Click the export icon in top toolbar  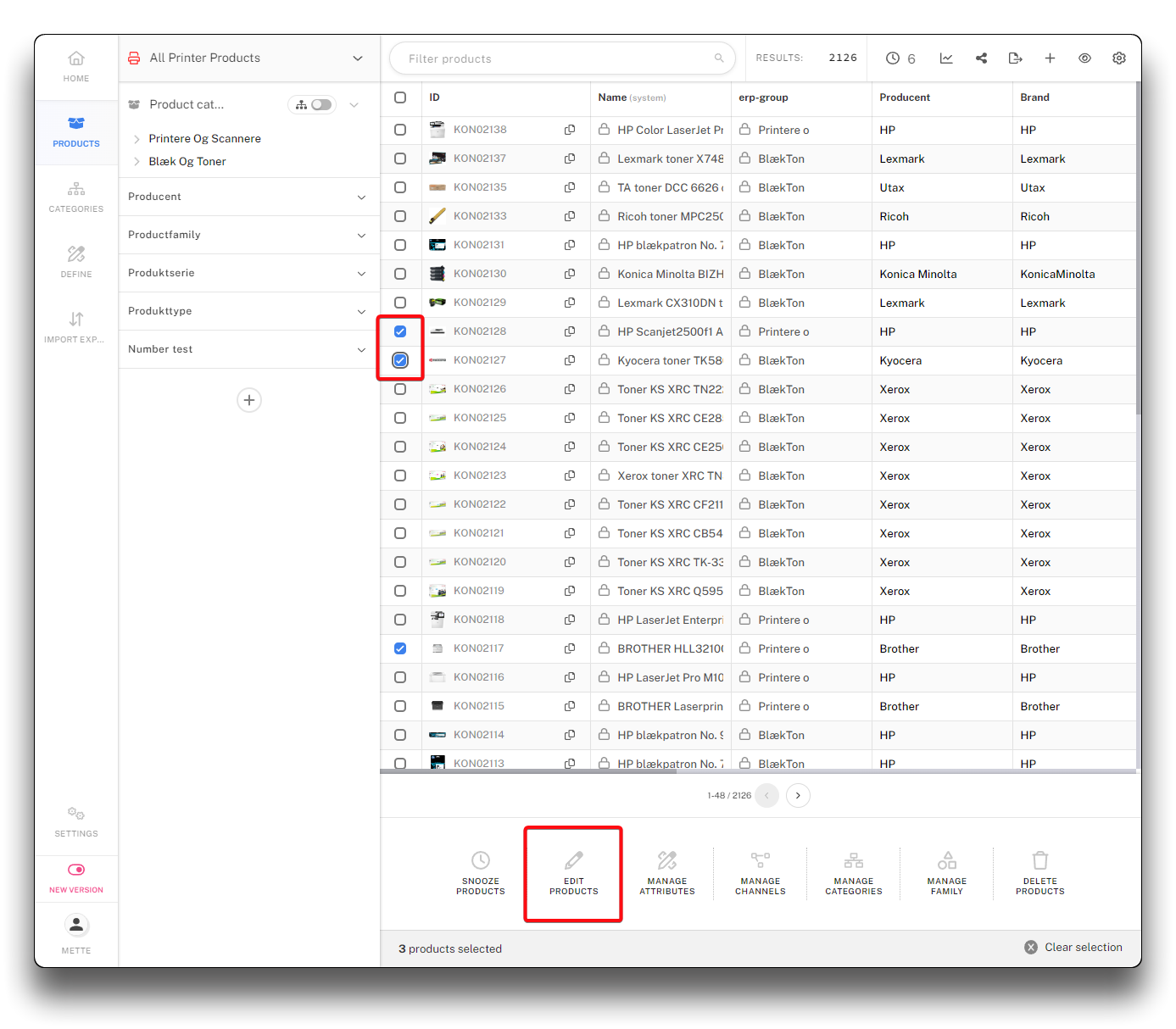point(1015,58)
